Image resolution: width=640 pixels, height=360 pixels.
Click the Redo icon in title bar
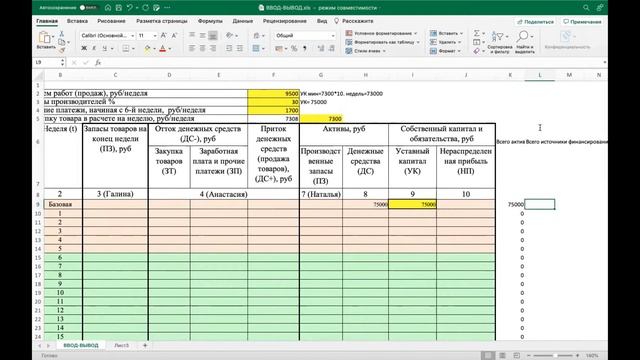(146, 7)
